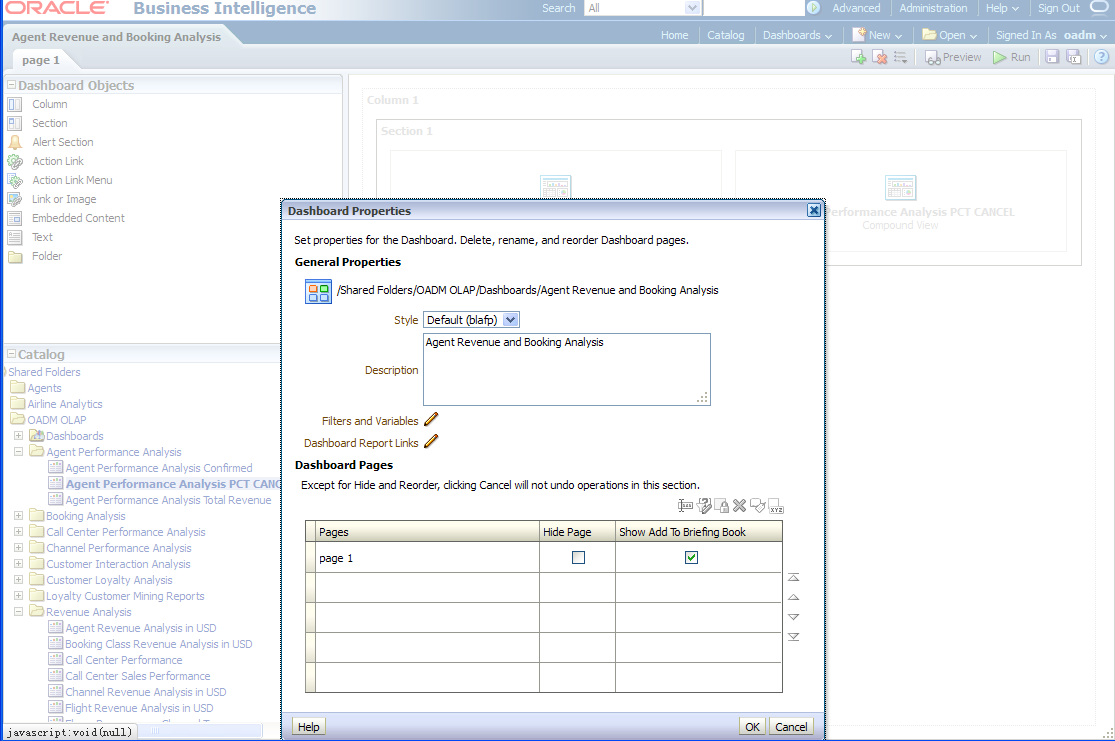Open the Dashboards menu

click(797, 35)
